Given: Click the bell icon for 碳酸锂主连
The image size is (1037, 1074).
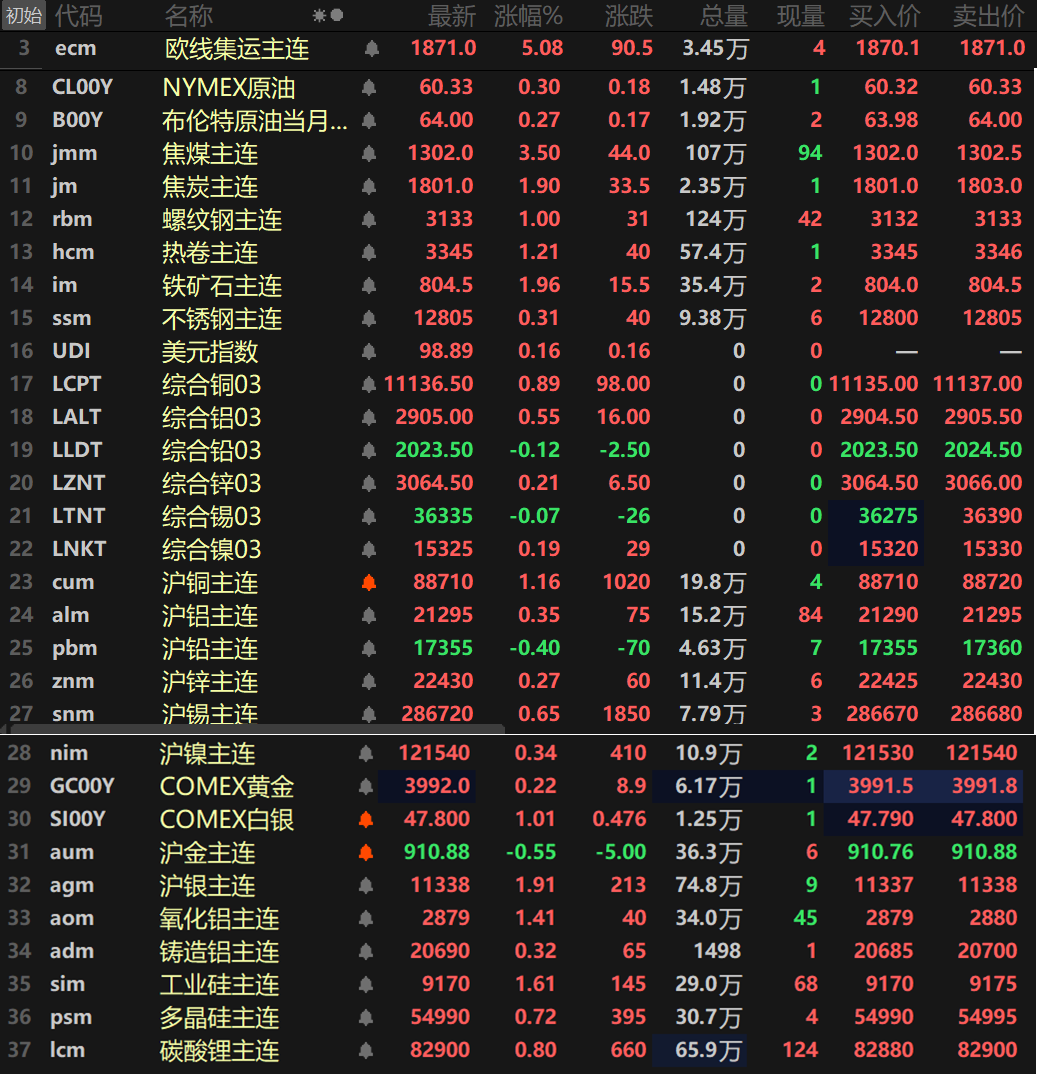Looking at the screenshot, I should [x=366, y=1051].
